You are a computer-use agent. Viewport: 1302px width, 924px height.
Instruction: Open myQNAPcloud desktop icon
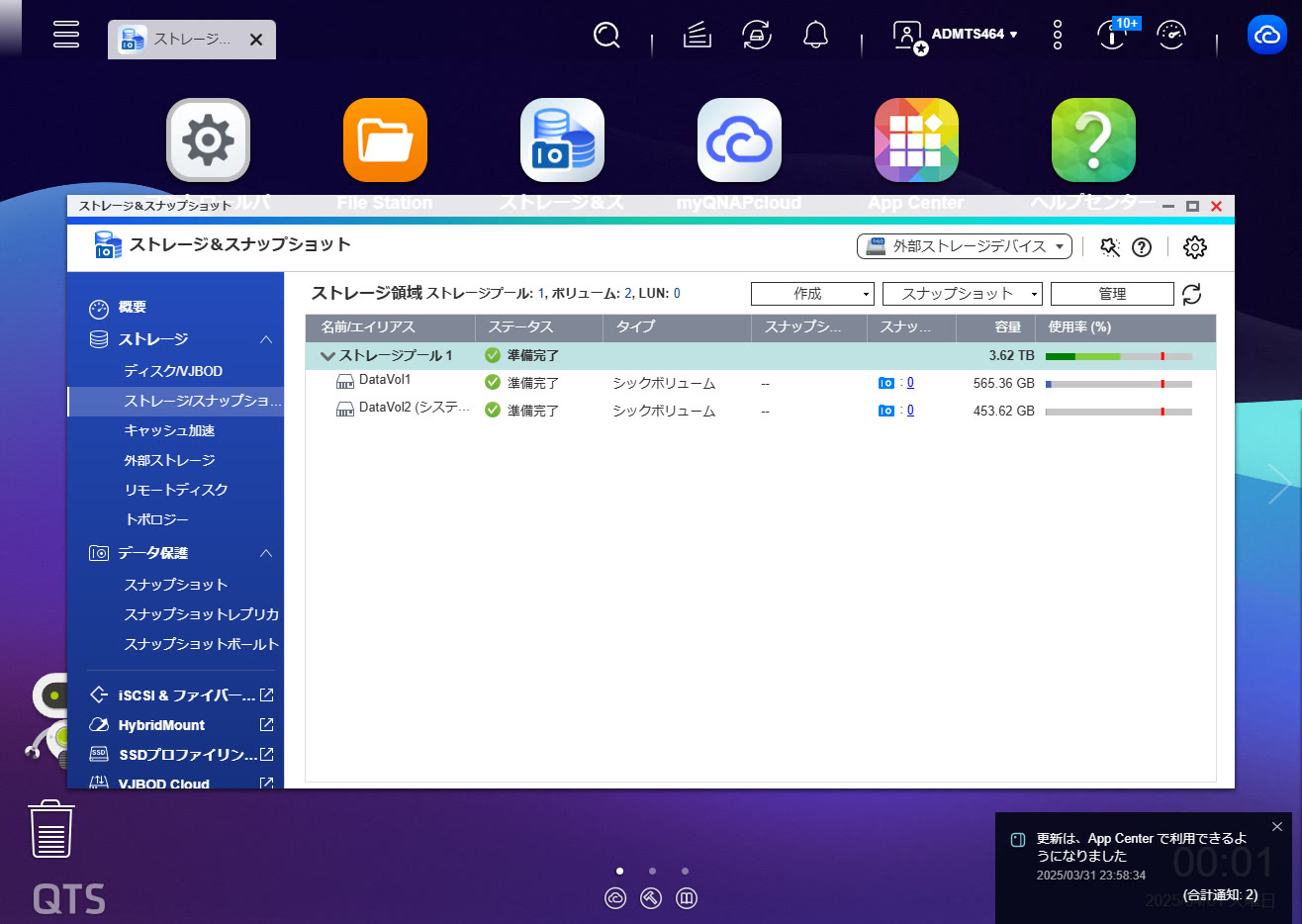pos(739,140)
